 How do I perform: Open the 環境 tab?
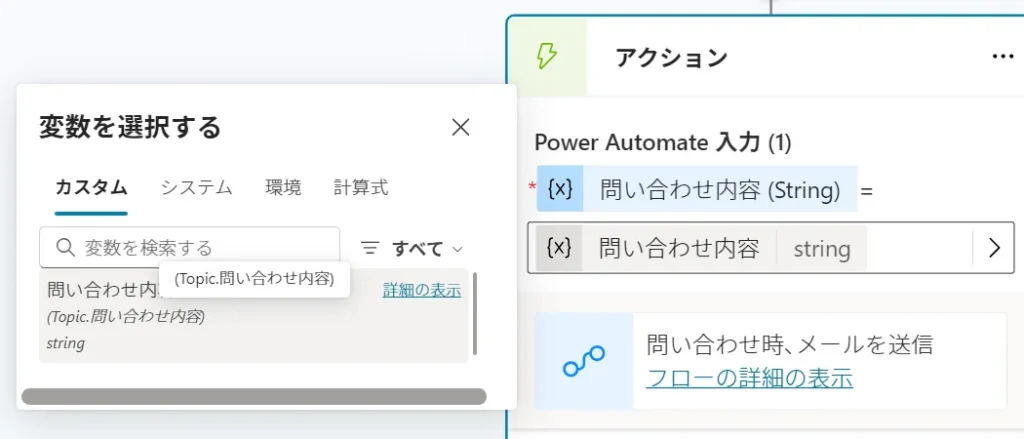pos(283,187)
